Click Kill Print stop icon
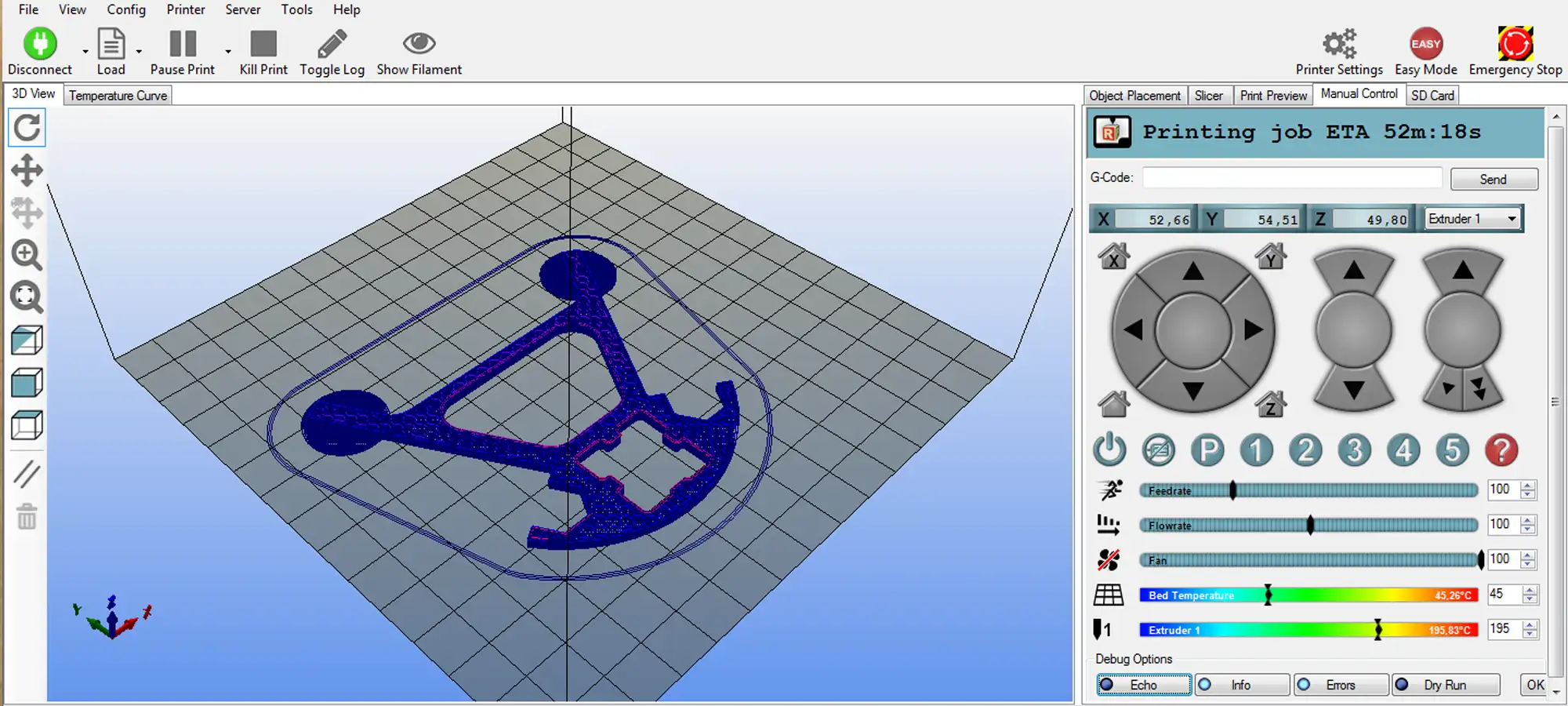Image resolution: width=1568 pixels, height=706 pixels. [263, 44]
